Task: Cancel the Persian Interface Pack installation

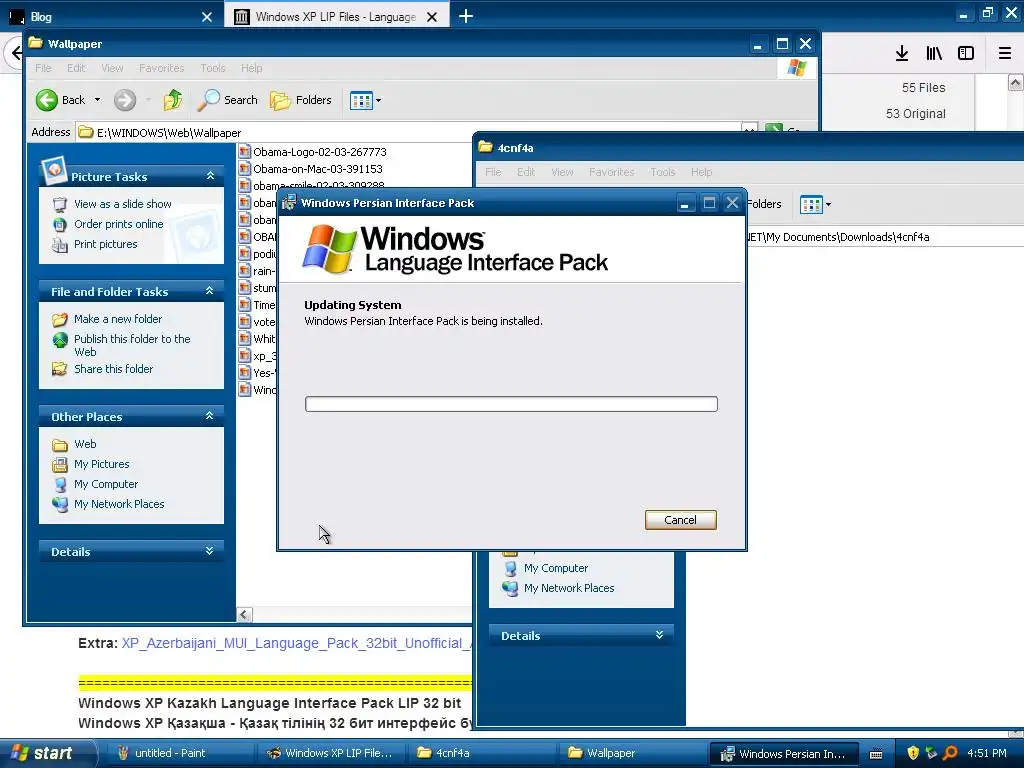Action: coord(680,520)
